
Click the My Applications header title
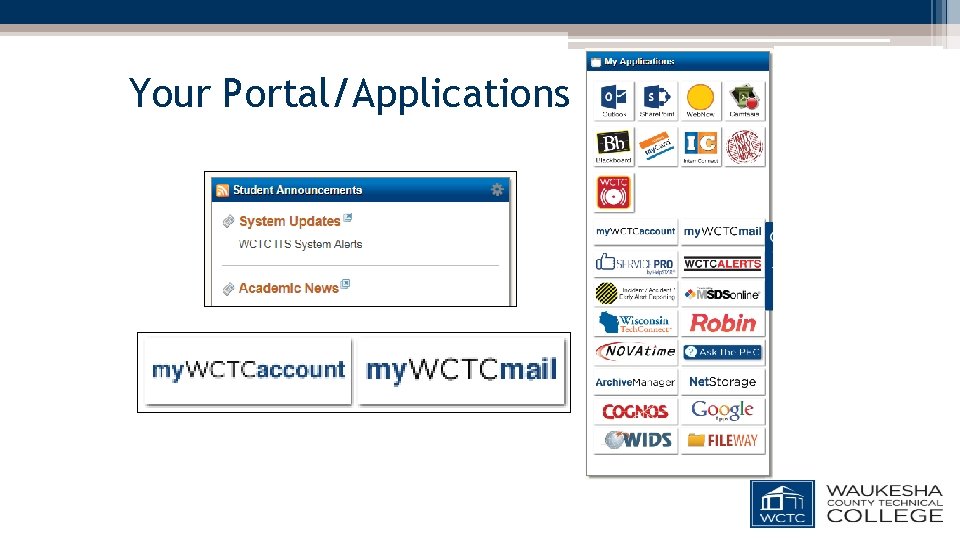pos(639,61)
